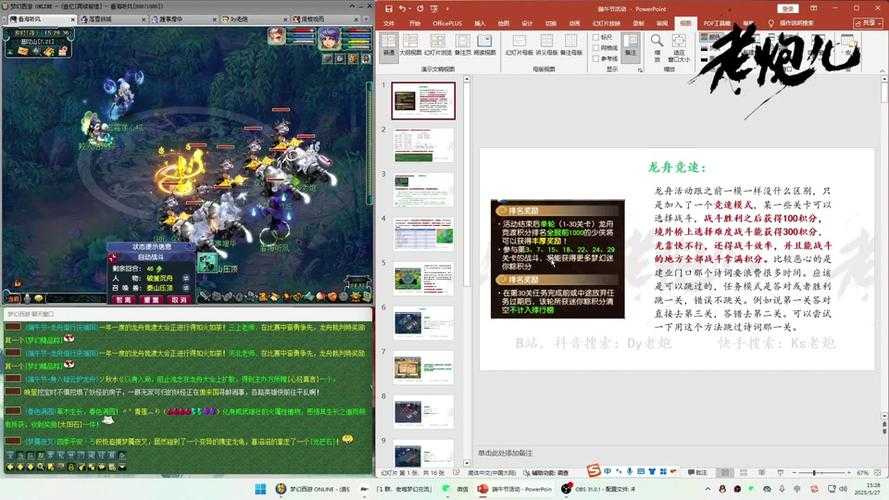Switch to Outline view (大纲视图)
Screen dimensions: 889x500
point(410,44)
